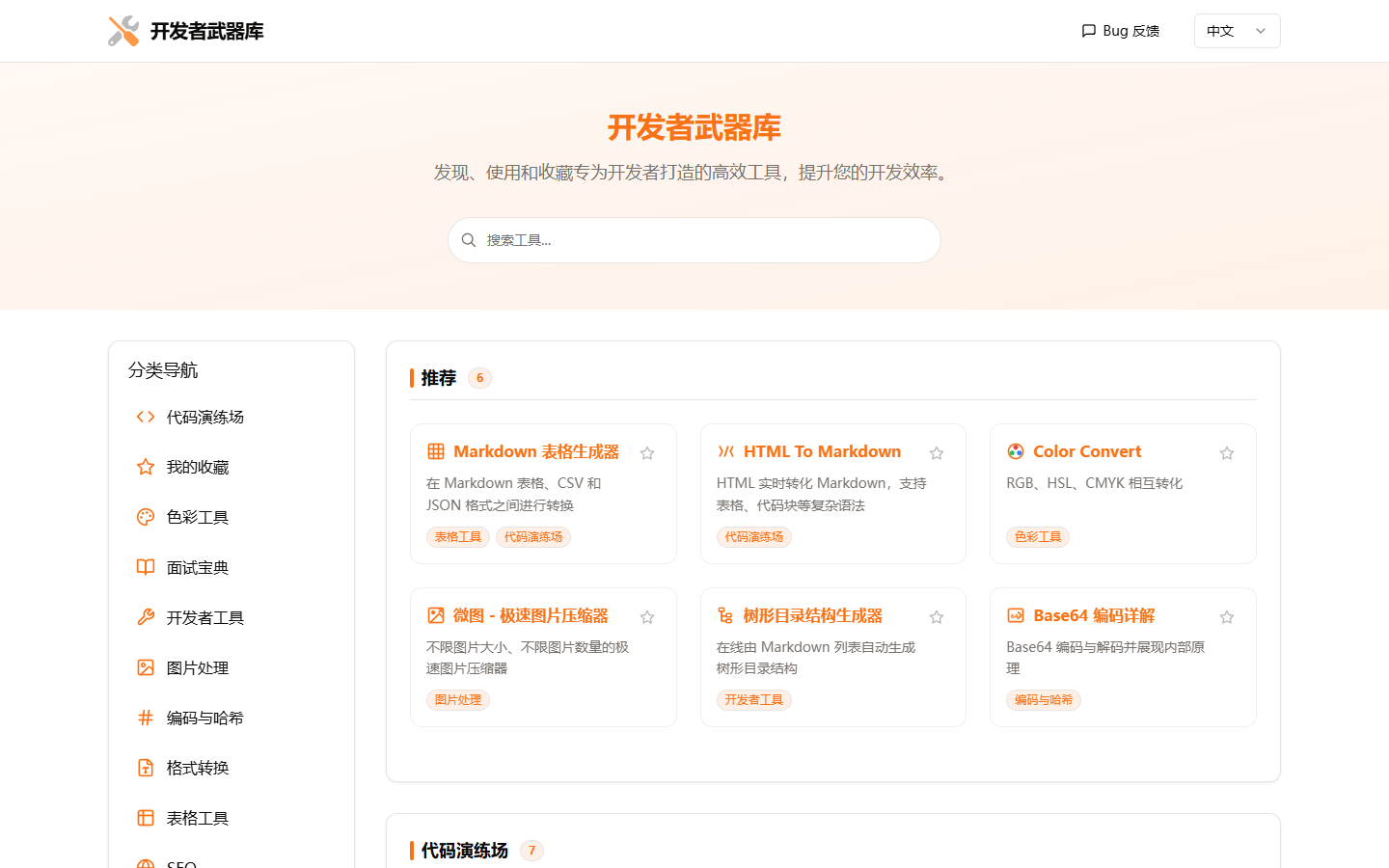Select 编码与哈希 in category navigation
The height and width of the screenshot is (868, 1389).
(231, 718)
